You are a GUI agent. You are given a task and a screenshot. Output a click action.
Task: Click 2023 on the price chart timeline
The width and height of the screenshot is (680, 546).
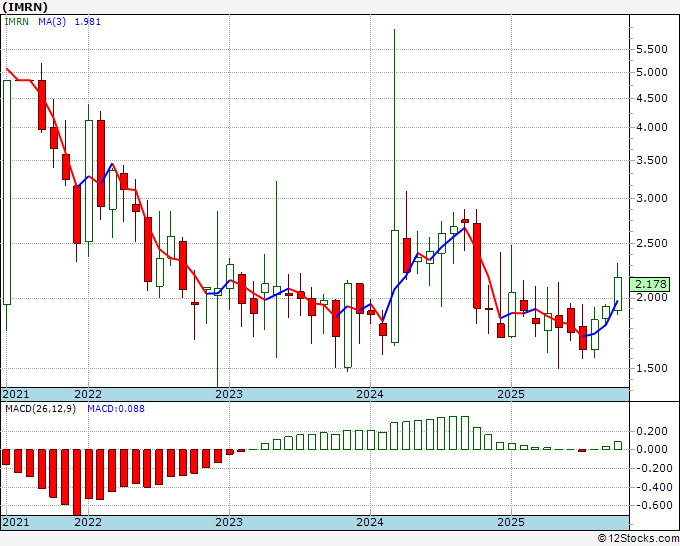pyautogui.click(x=229, y=394)
